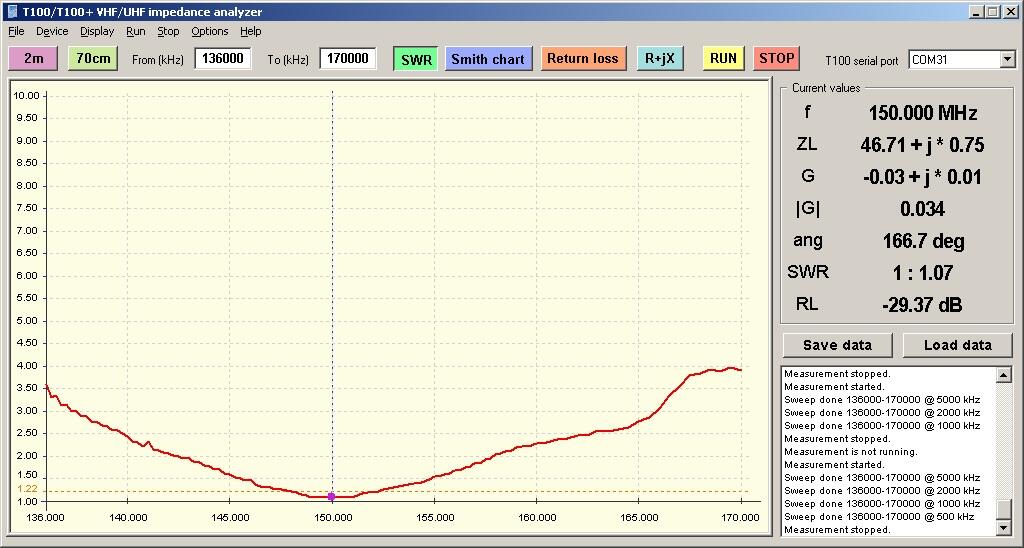The image size is (1024, 548).
Task: Click the application icon in title bar
Action: [12, 12]
